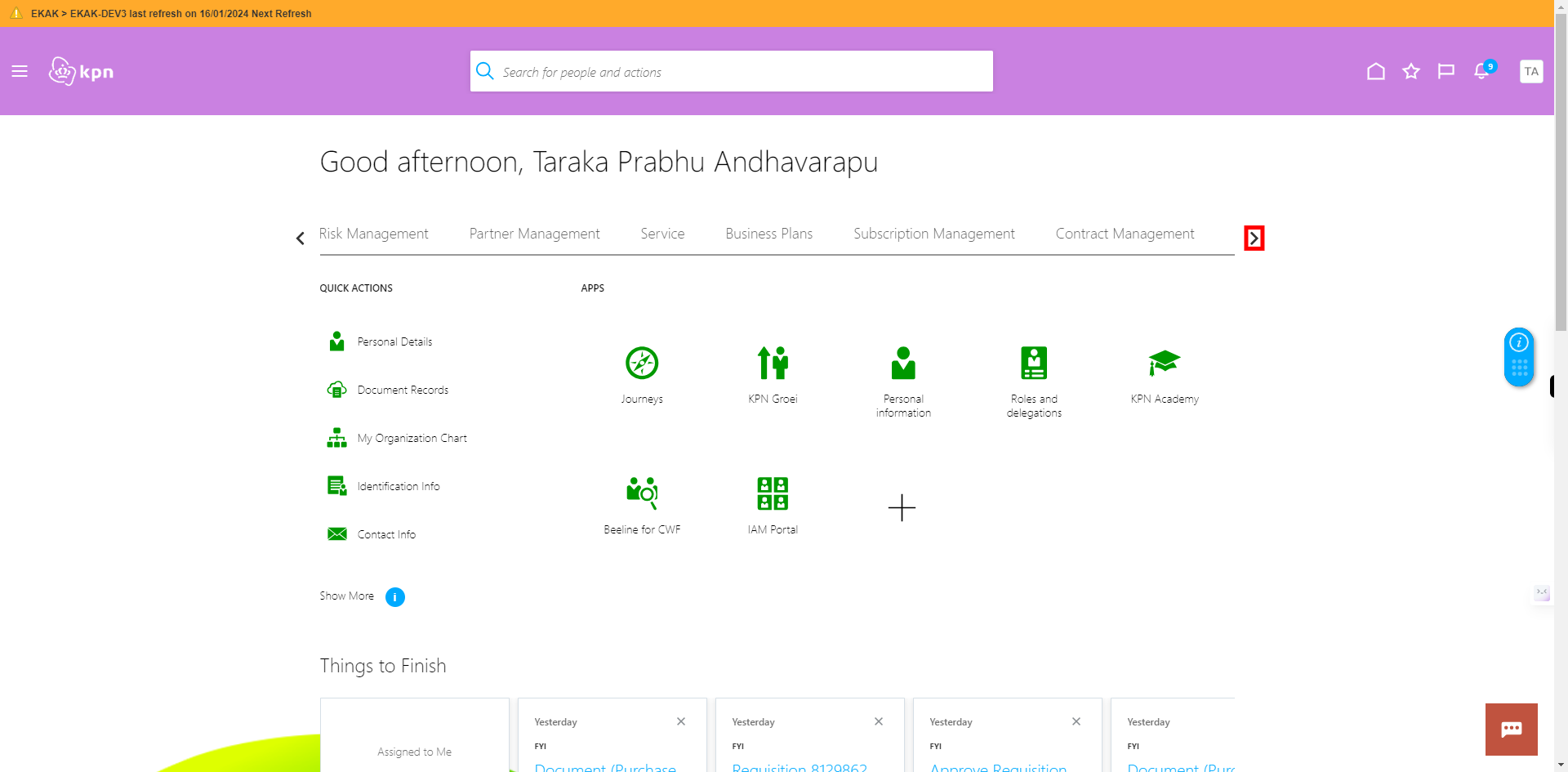
Task: Dismiss the Approve Requisition card
Action: click(x=1076, y=721)
